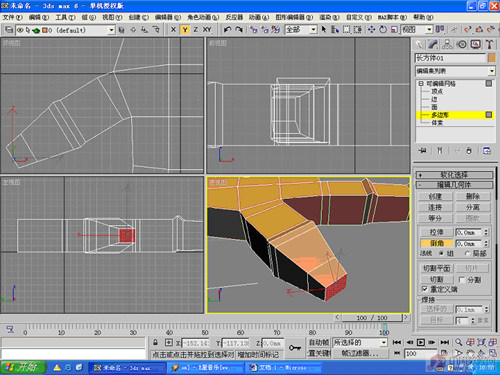Expand the 软化选择 rollout

tap(455, 175)
